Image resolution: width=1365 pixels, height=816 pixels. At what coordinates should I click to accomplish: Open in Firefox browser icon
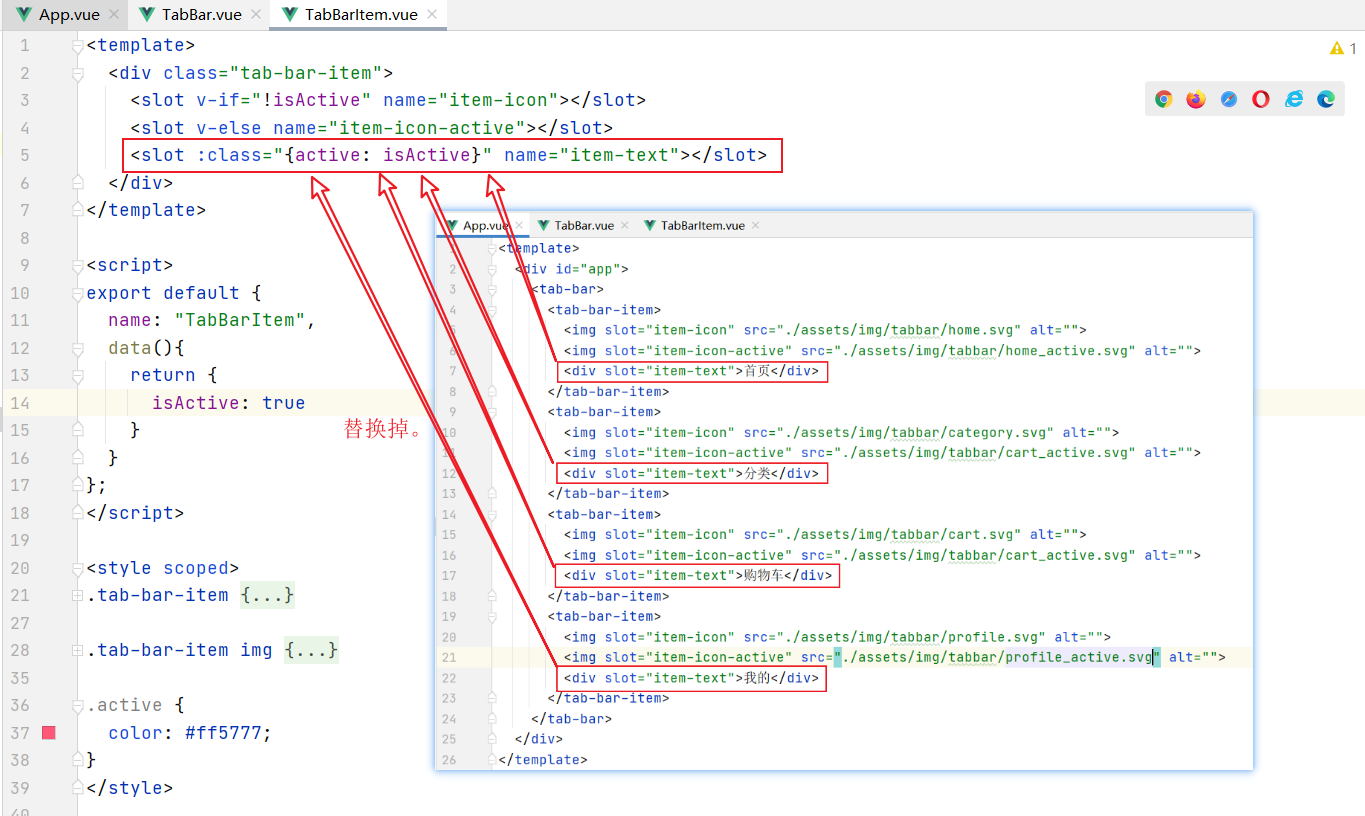(1196, 99)
